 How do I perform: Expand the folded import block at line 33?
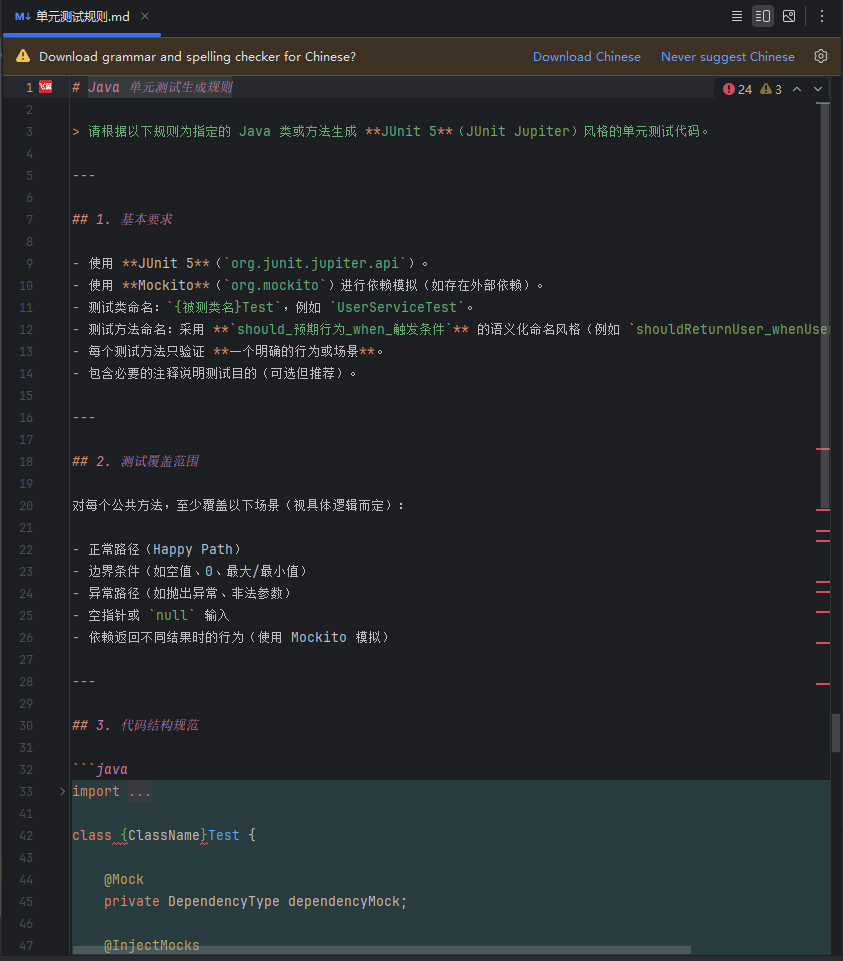pos(62,791)
